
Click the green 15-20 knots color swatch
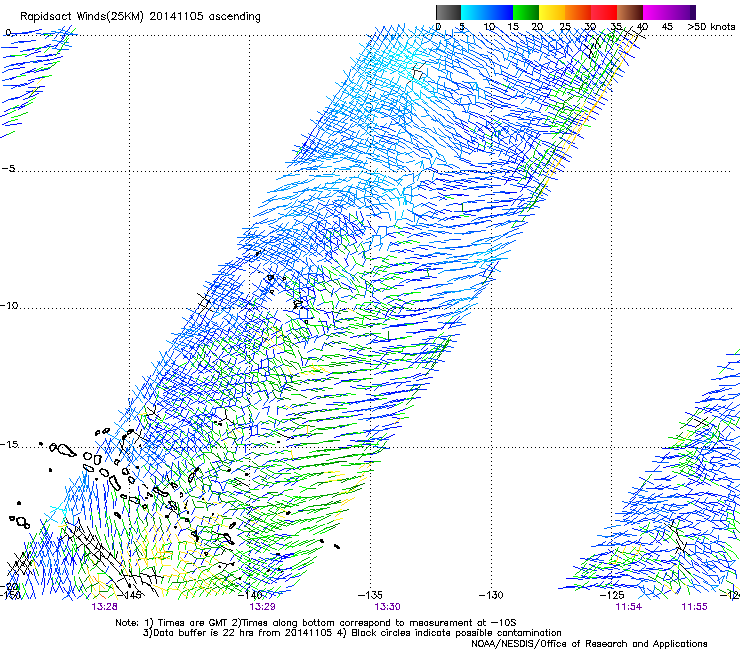526,12
